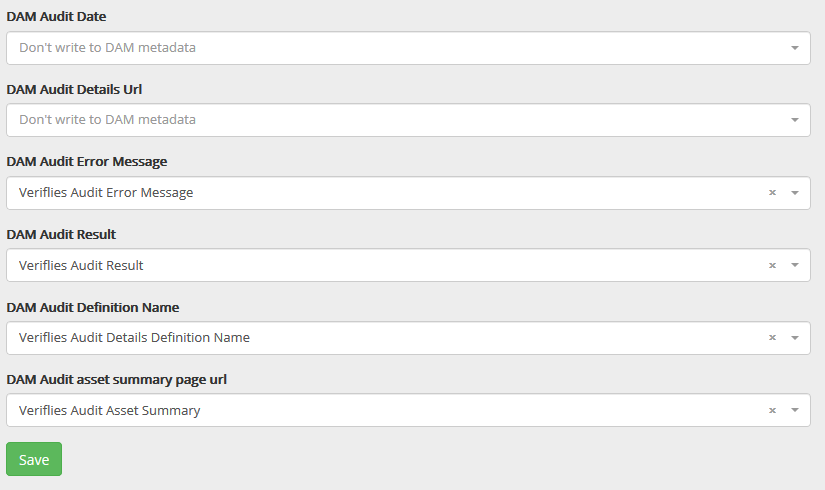Clear the Veriflies Audit Result selection
This screenshot has height=490, width=825.
(772, 266)
